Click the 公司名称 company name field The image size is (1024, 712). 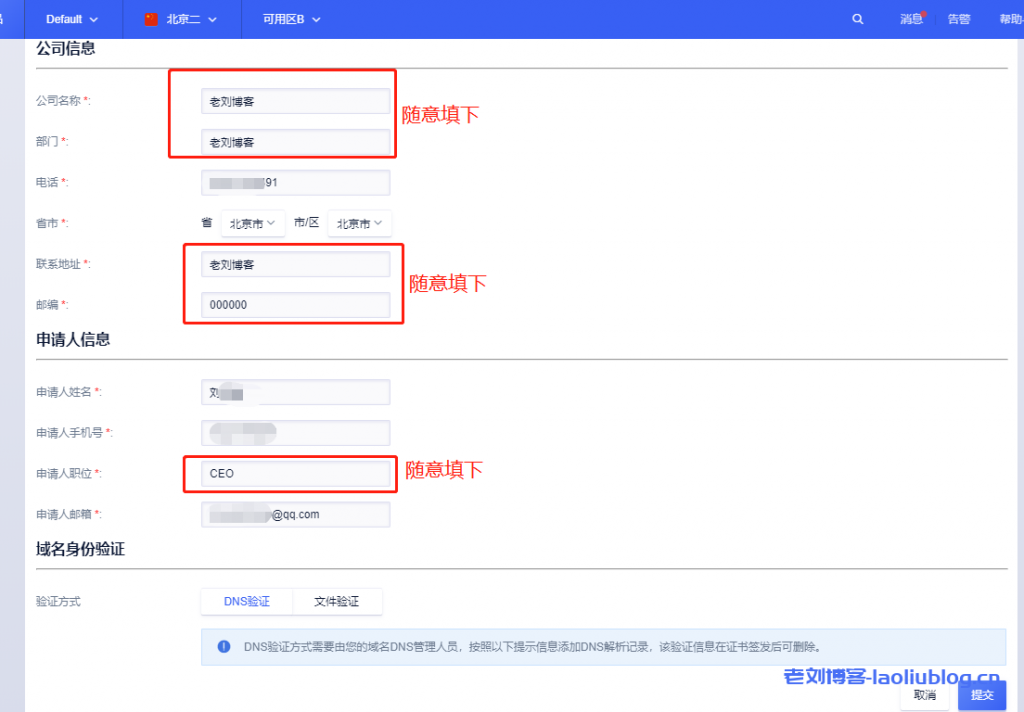(295, 101)
